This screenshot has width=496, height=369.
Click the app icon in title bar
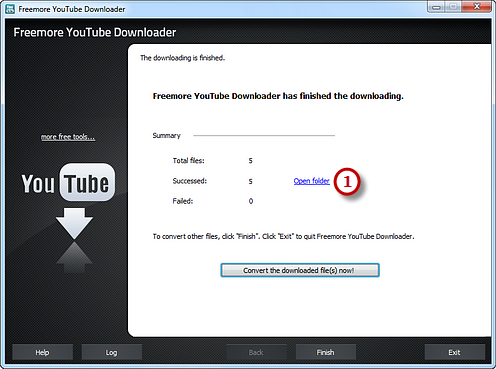pos(10,9)
